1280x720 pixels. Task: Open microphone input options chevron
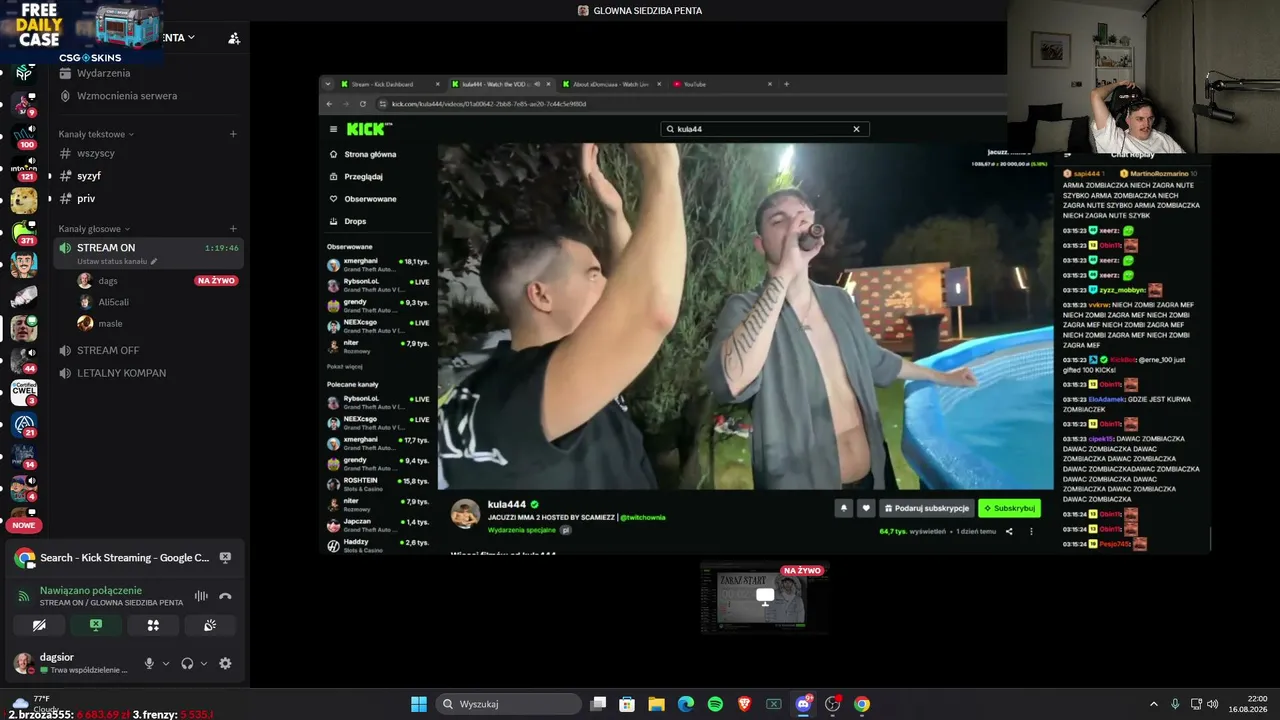click(x=166, y=663)
